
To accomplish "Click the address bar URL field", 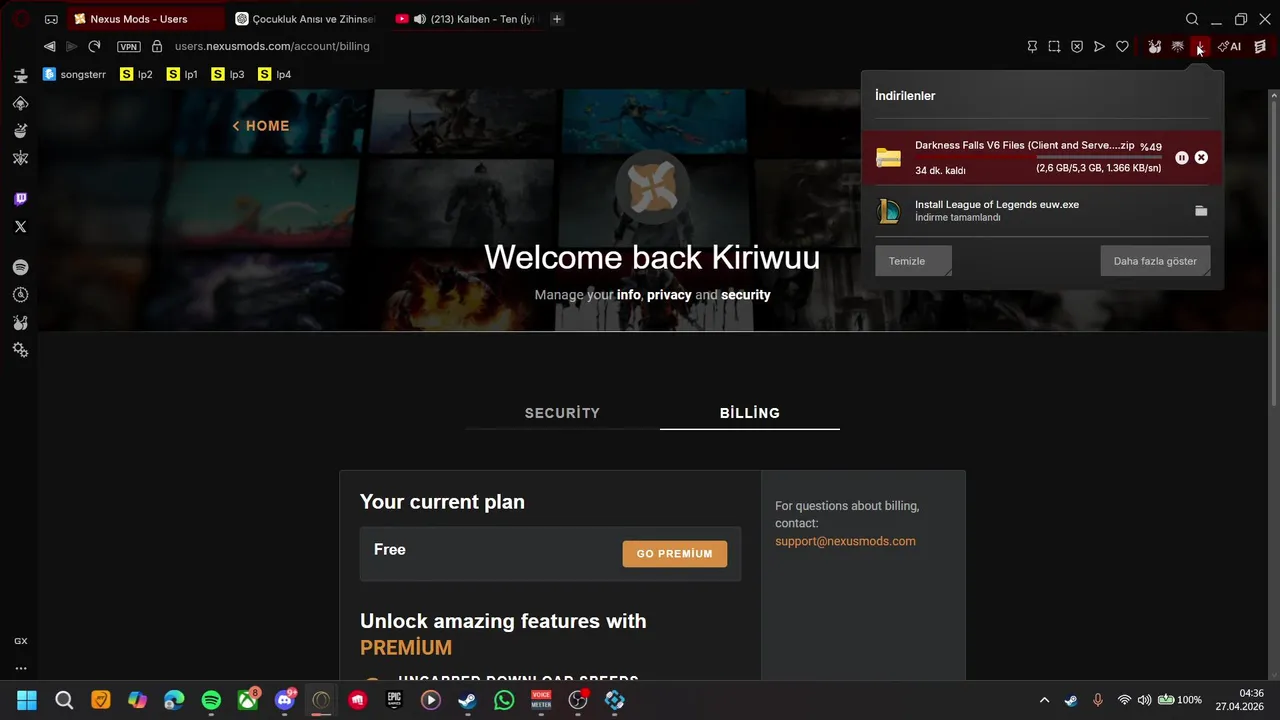I will tap(580, 46).
